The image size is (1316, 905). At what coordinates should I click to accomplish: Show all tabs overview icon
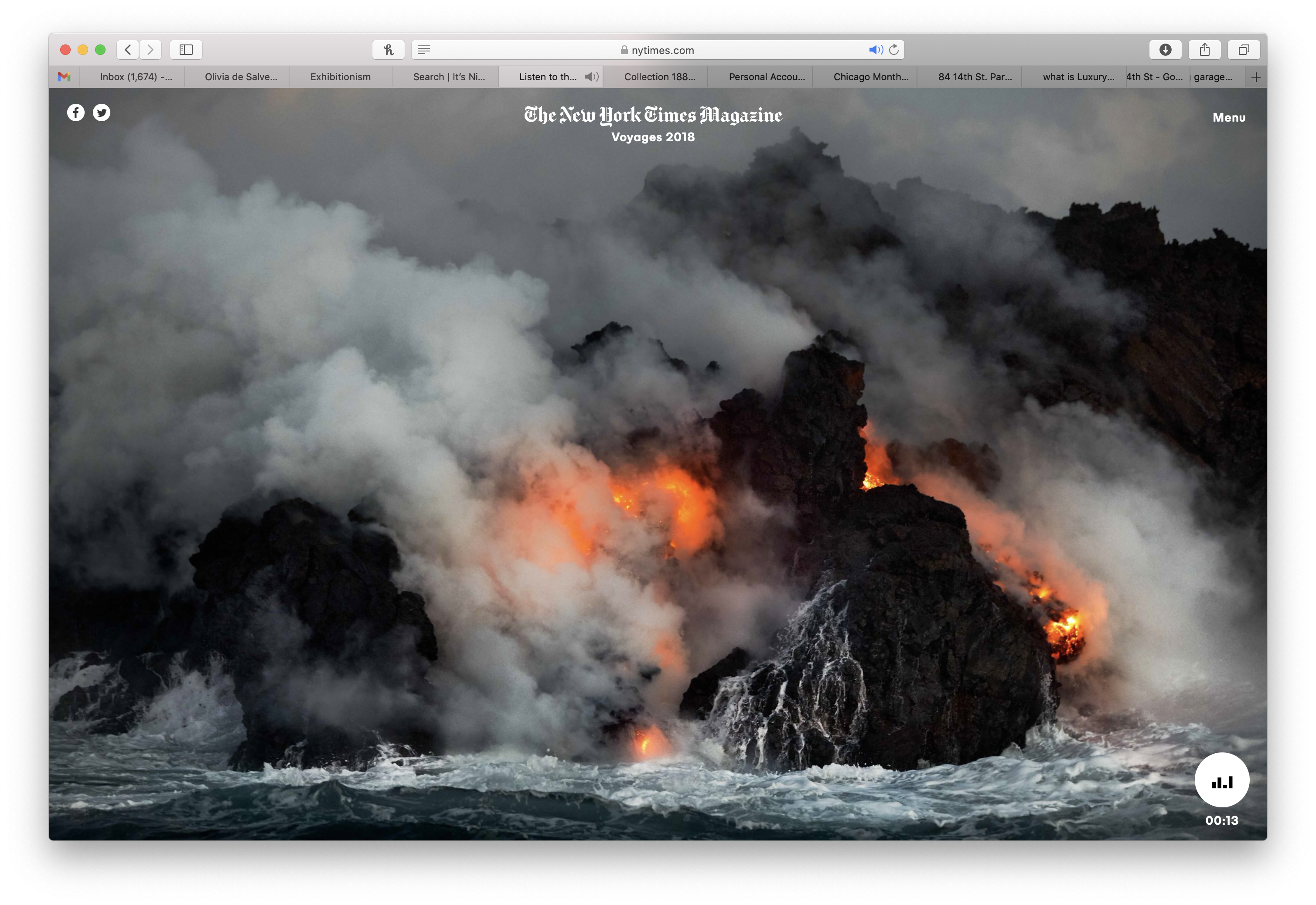(1243, 50)
